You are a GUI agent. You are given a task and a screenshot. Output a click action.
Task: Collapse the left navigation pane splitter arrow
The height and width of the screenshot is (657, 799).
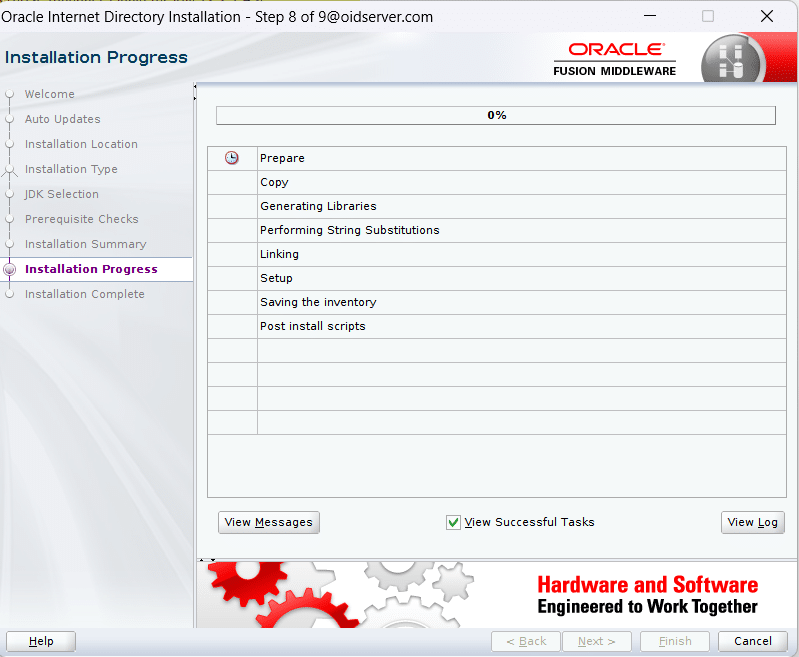[195, 88]
